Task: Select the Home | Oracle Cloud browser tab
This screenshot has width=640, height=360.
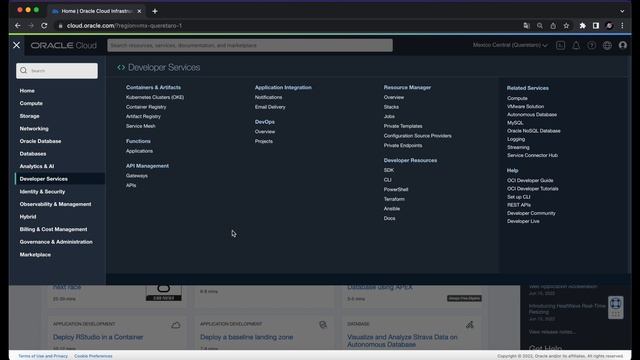Action: pos(96,11)
